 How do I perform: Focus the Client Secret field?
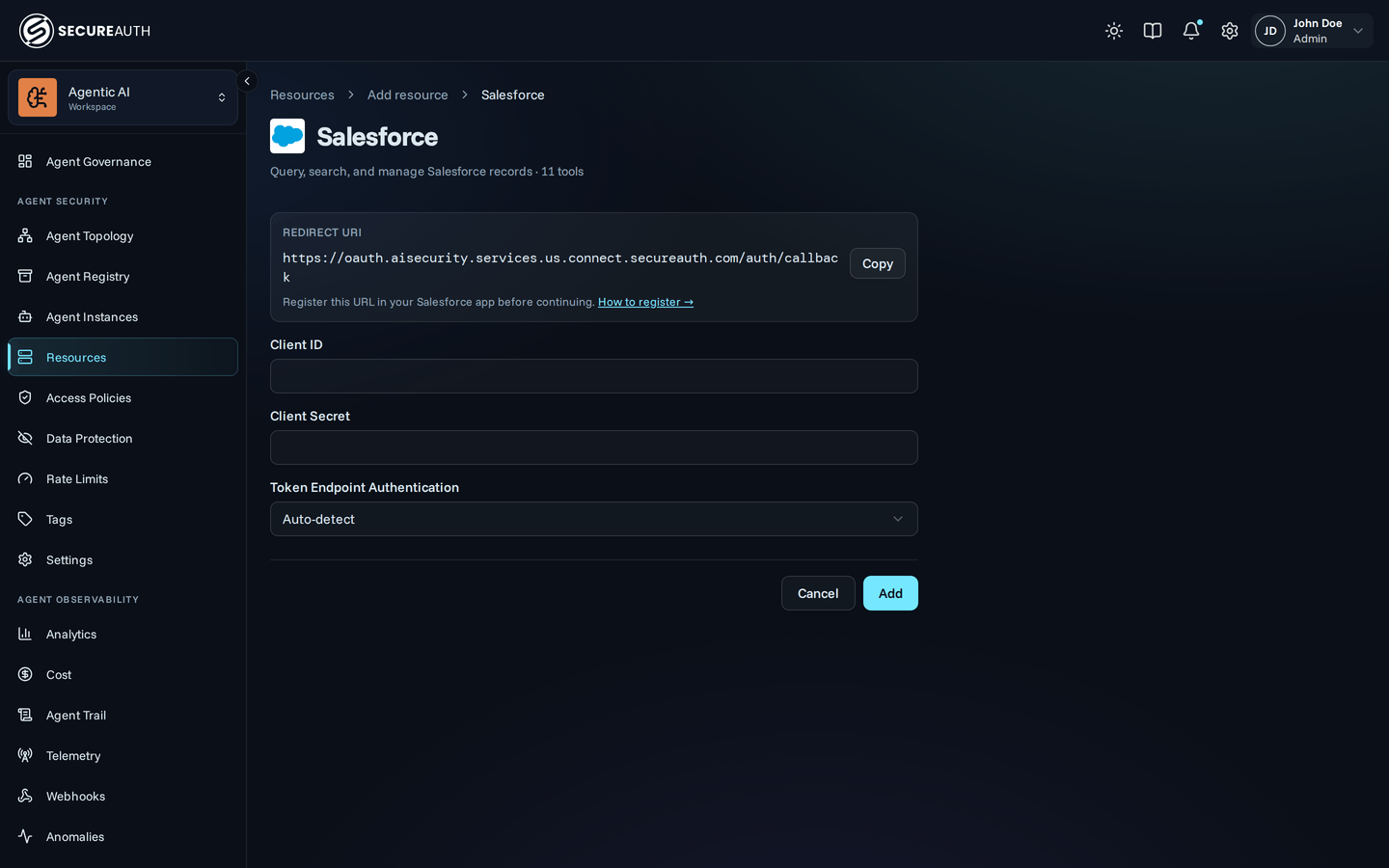pos(594,448)
